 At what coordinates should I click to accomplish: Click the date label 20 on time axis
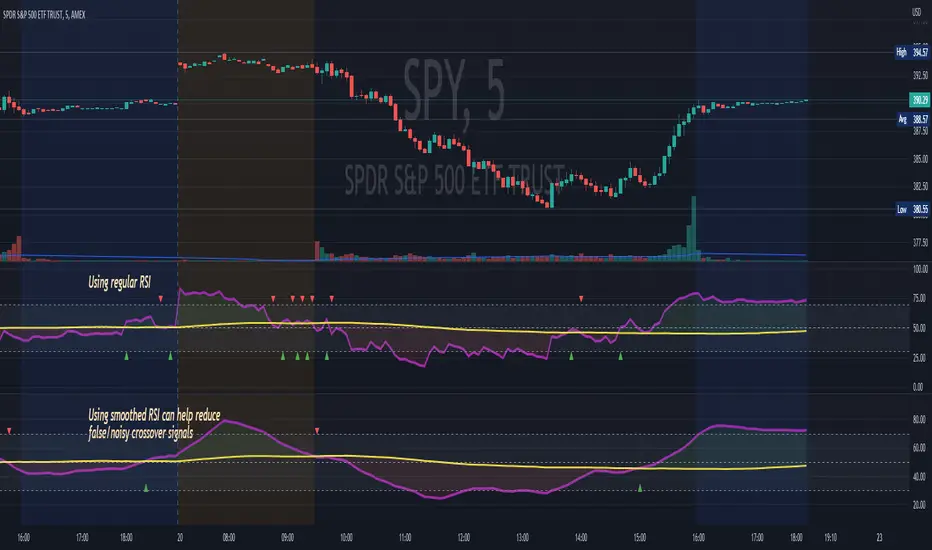180,538
